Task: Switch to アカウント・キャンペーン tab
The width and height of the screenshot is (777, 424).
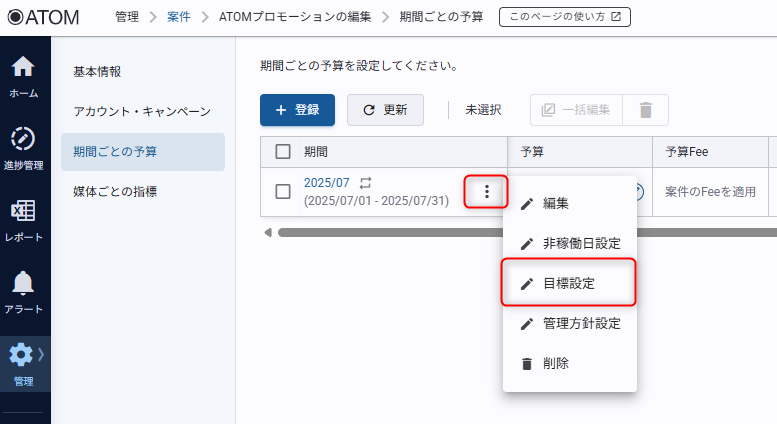Action: coord(142,111)
